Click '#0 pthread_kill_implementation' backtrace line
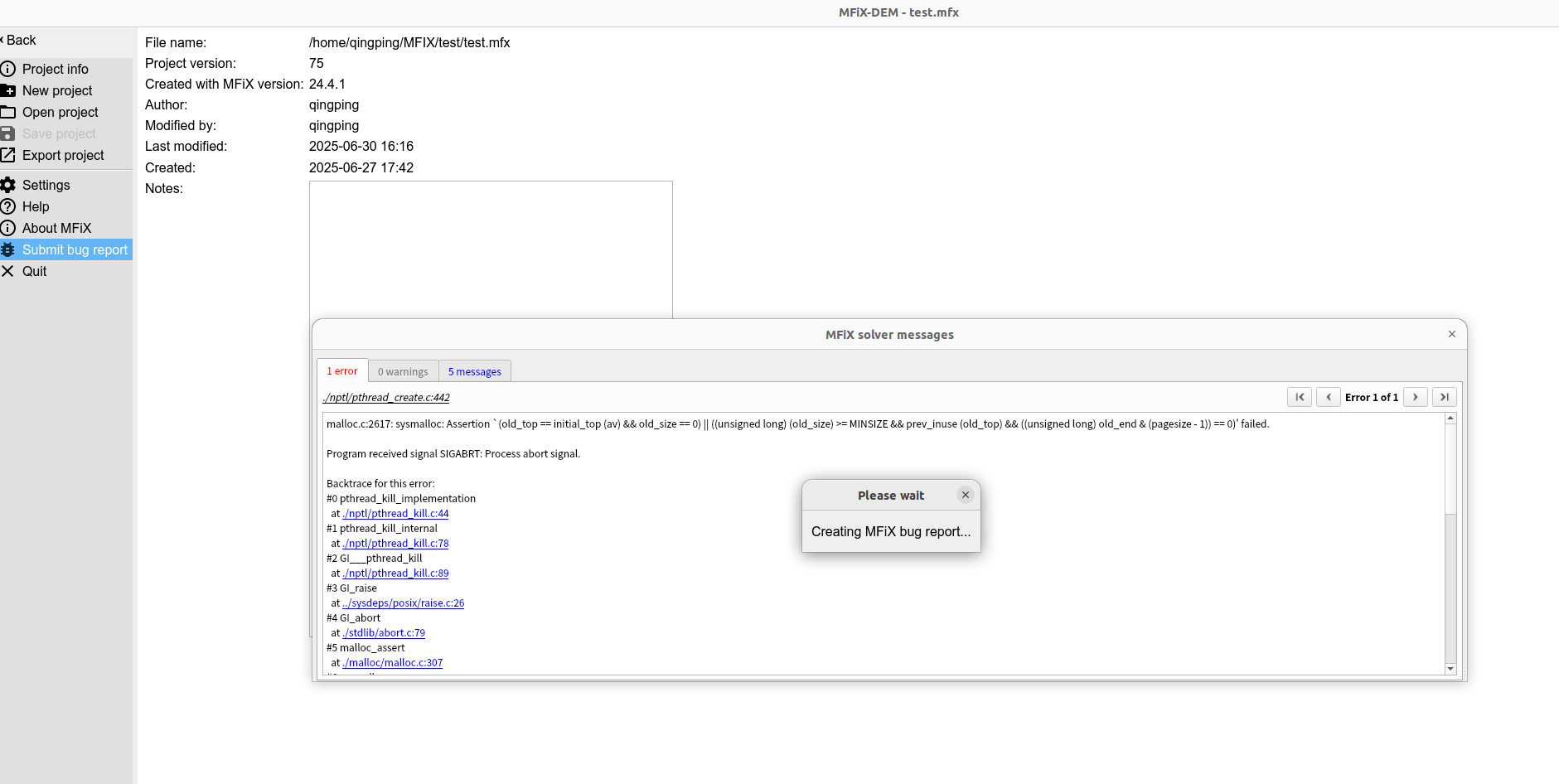Viewport: 1559px width, 784px height. click(401, 499)
